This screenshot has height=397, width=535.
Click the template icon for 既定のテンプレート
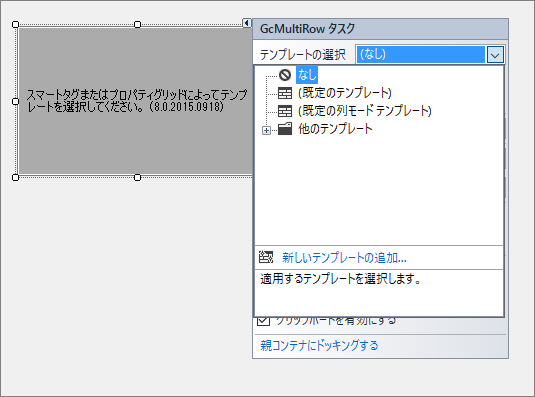pos(285,93)
